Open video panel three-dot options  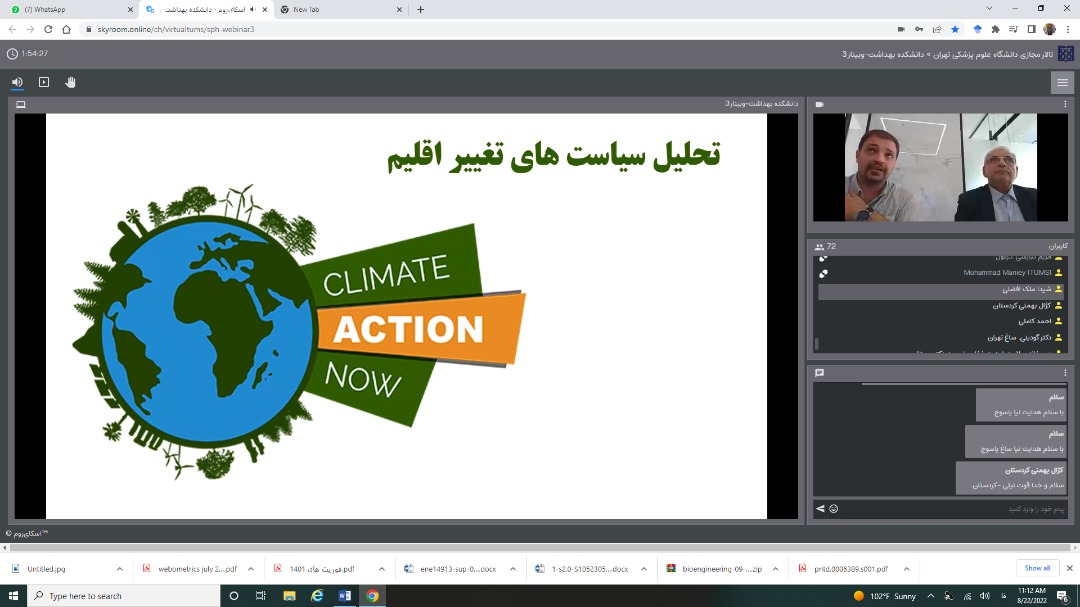[1065, 104]
